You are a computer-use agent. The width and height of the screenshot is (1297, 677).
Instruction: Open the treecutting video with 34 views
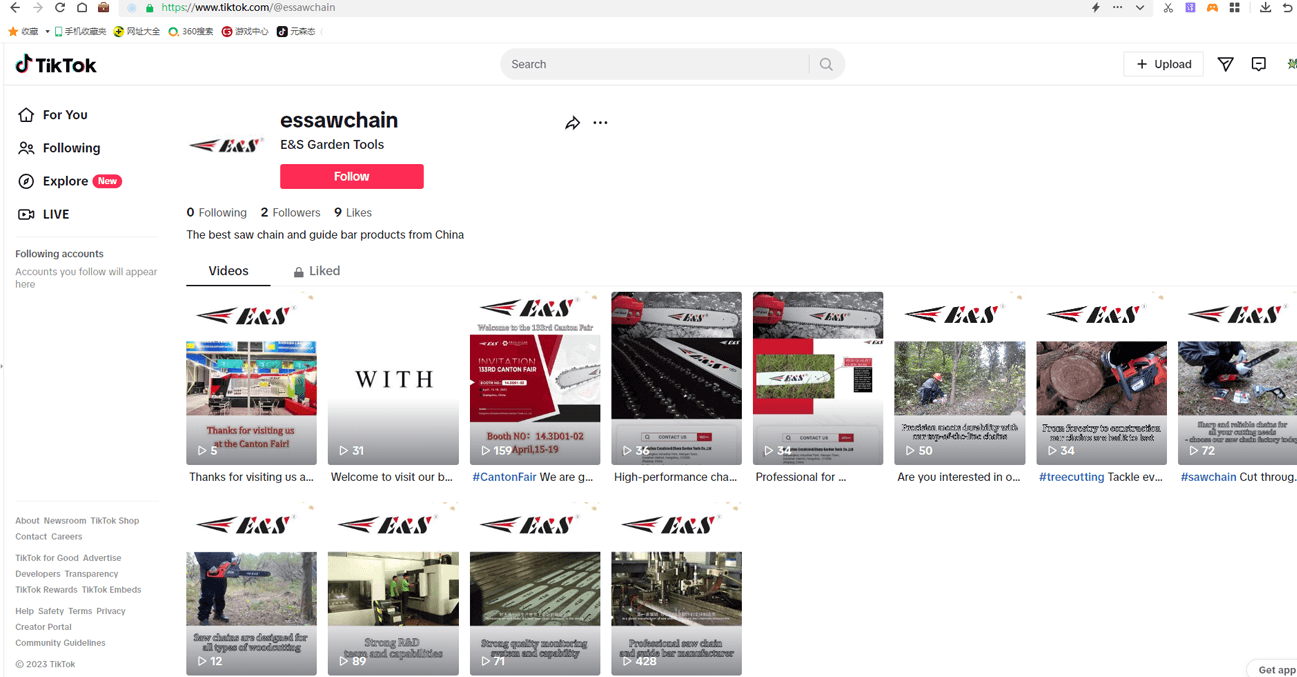pyautogui.click(x=1101, y=379)
